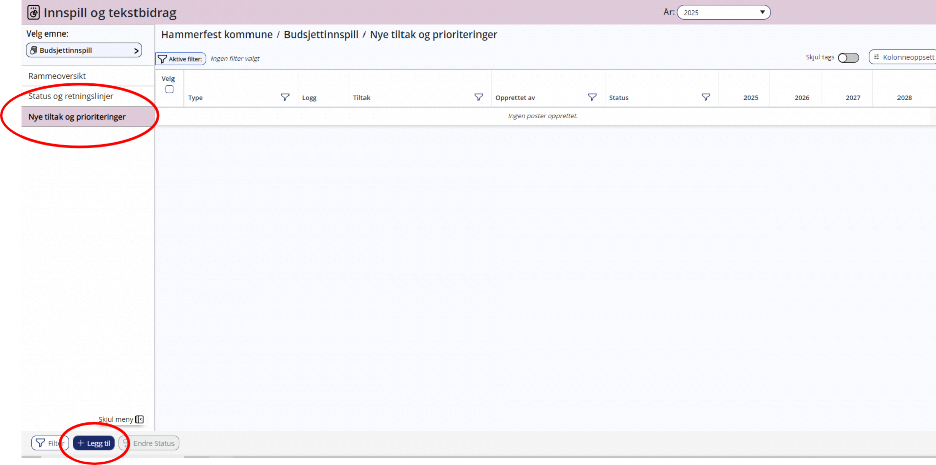
Task: Collapse sidebar with Skjul meny icon
Action: click(x=140, y=419)
